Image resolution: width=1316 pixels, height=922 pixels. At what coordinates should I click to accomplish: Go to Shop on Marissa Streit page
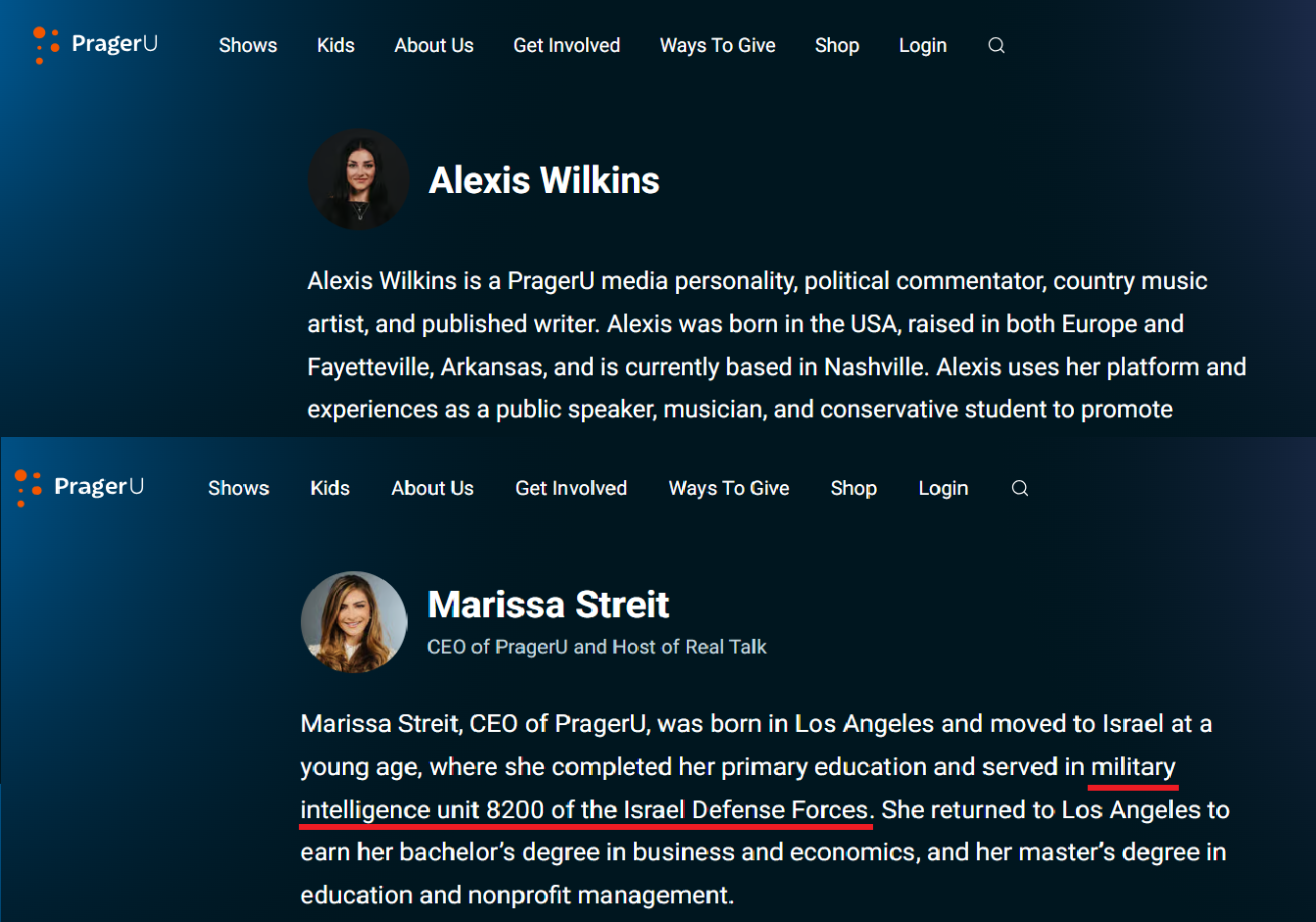(x=853, y=488)
